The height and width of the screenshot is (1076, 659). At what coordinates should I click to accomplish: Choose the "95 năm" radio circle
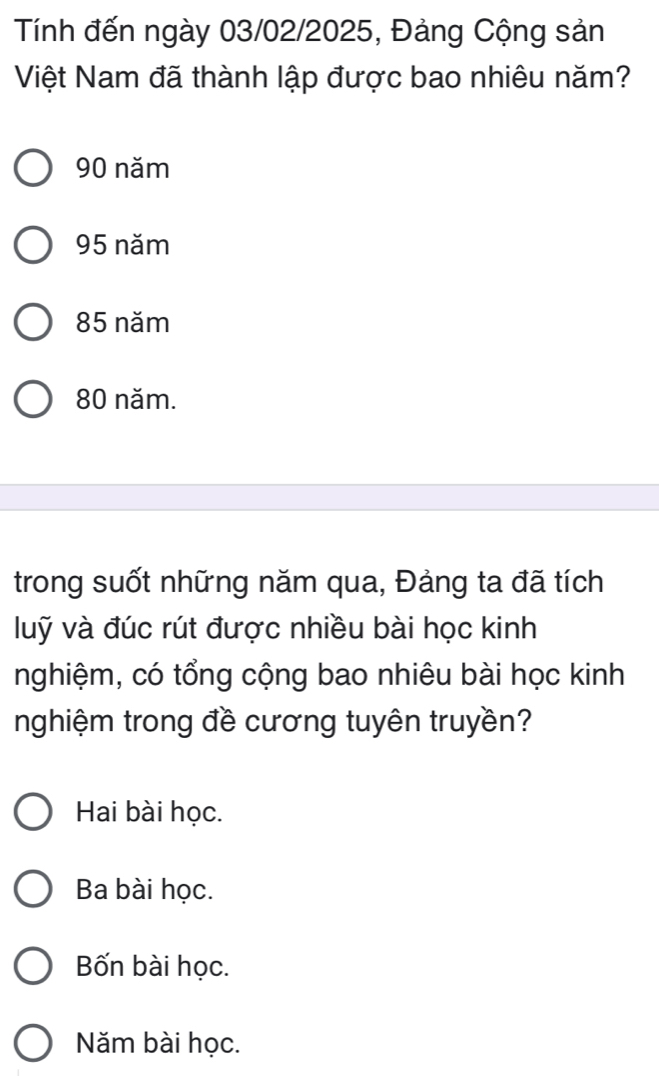(x=36, y=246)
